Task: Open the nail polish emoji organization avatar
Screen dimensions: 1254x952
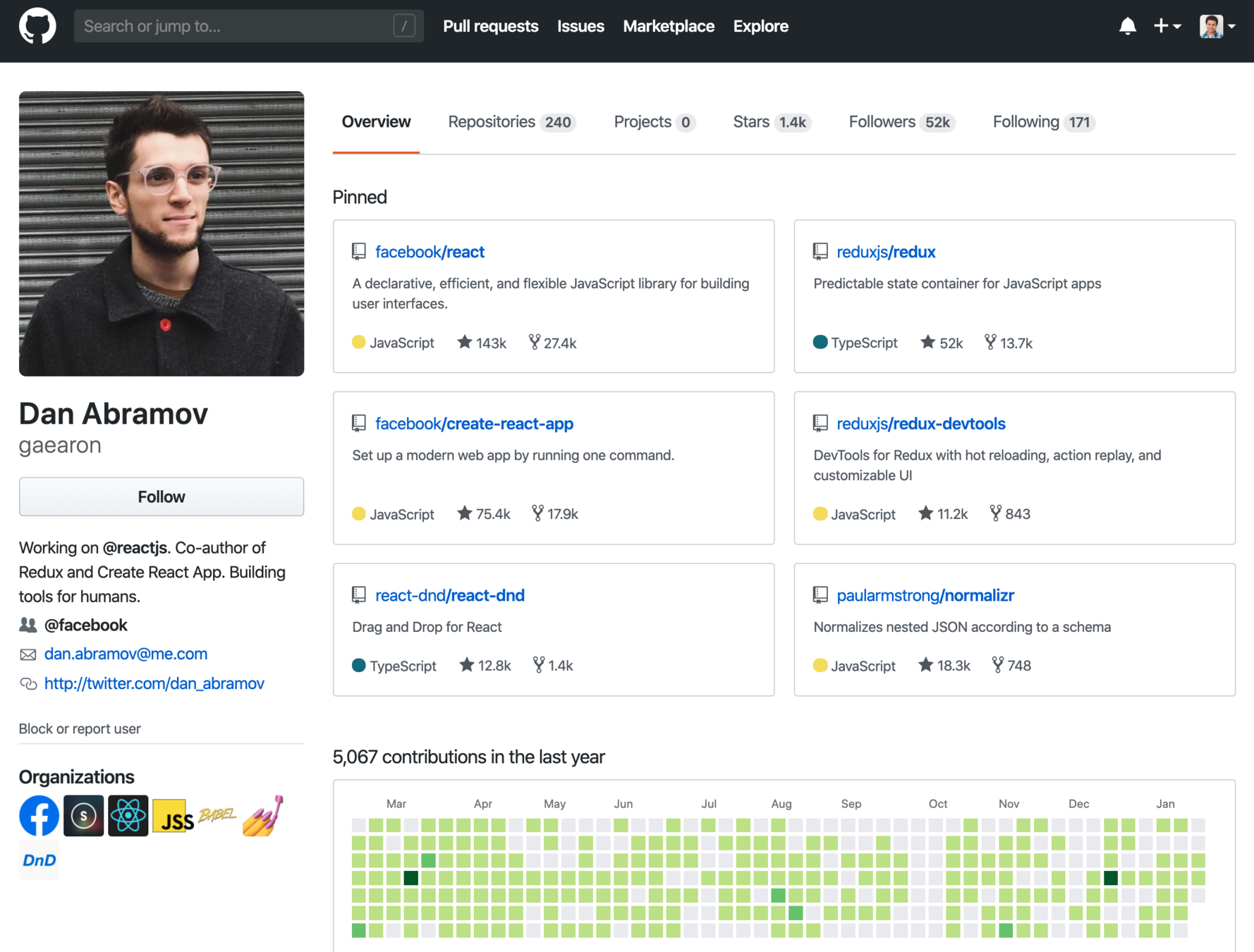Action: tap(262, 816)
